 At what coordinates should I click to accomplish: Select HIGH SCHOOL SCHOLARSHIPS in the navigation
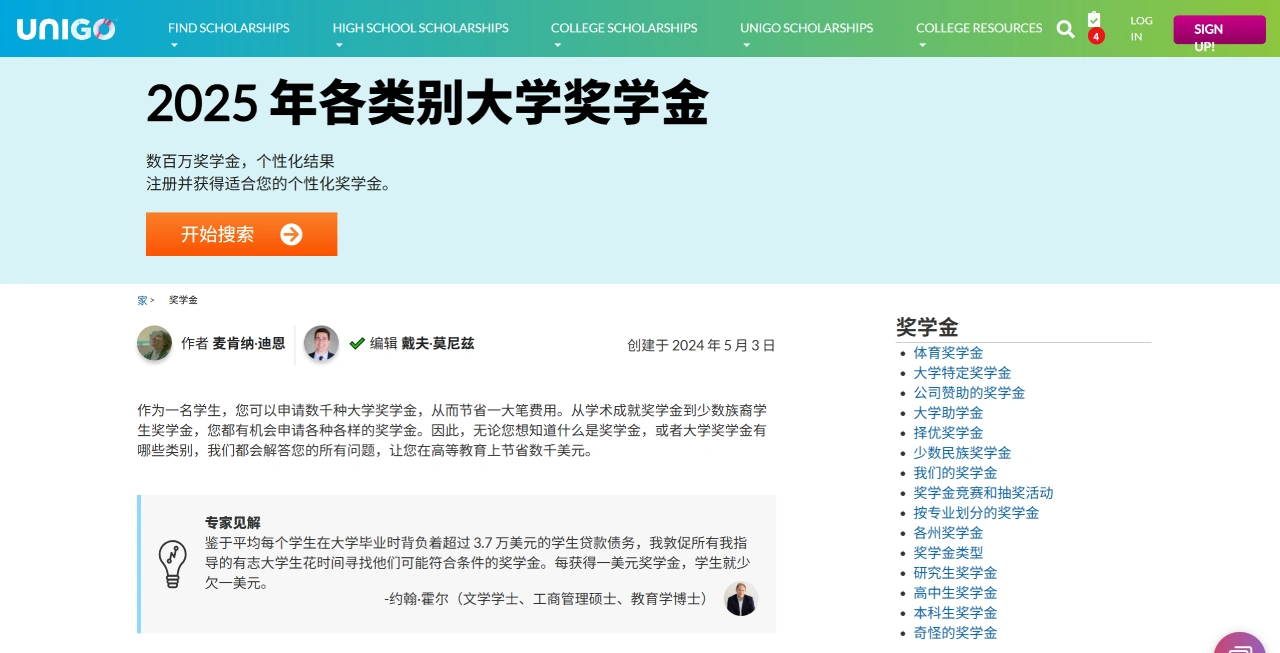pyautogui.click(x=420, y=28)
